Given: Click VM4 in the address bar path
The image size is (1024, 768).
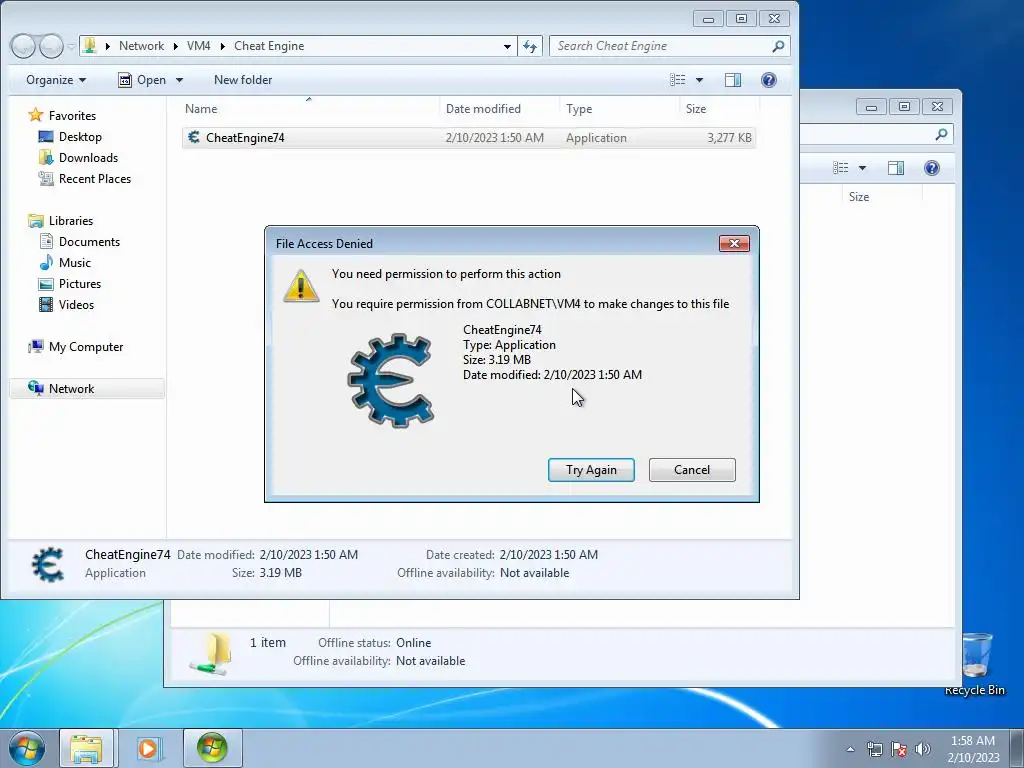Looking at the screenshot, I should pyautogui.click(x=199, y=46).
